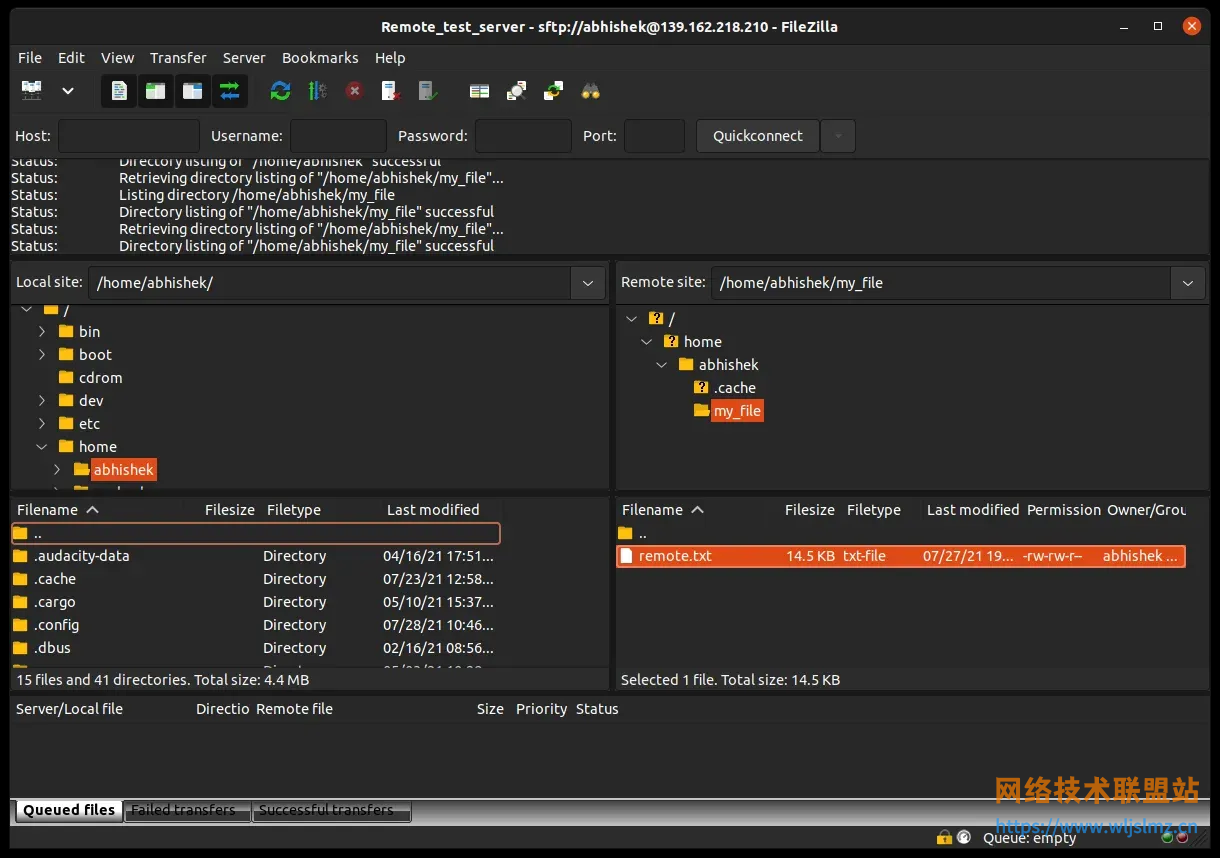
Task: Open the Transfer menu
Action: [178, 58]
